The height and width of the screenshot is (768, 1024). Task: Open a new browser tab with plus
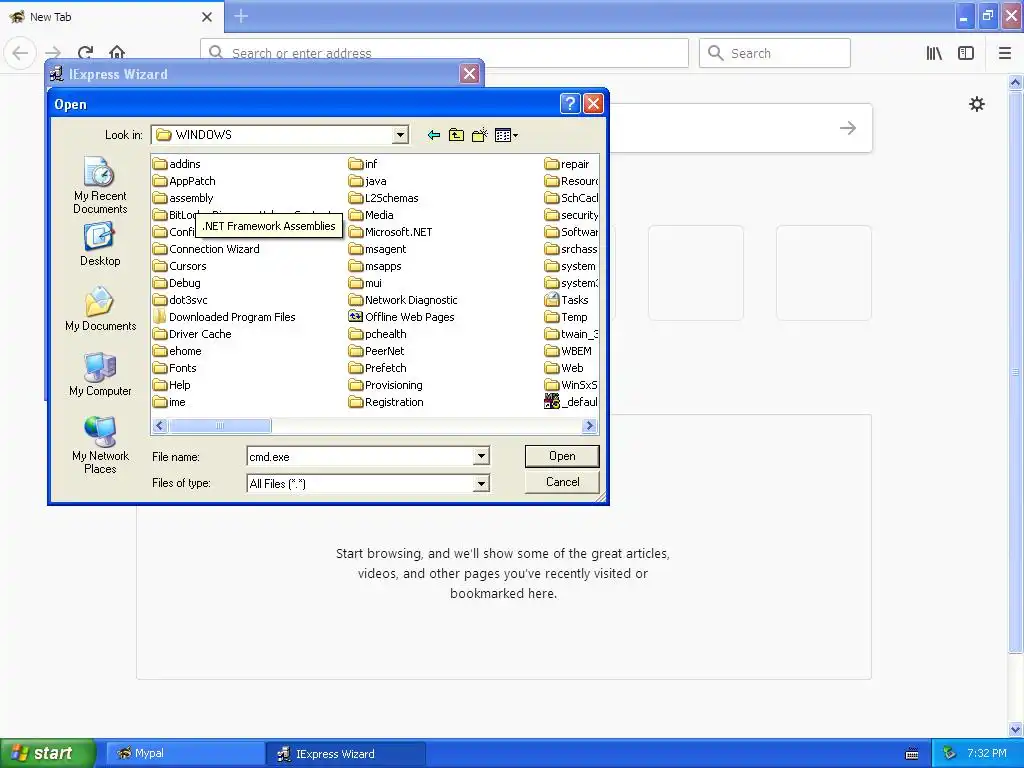[241, 16]
